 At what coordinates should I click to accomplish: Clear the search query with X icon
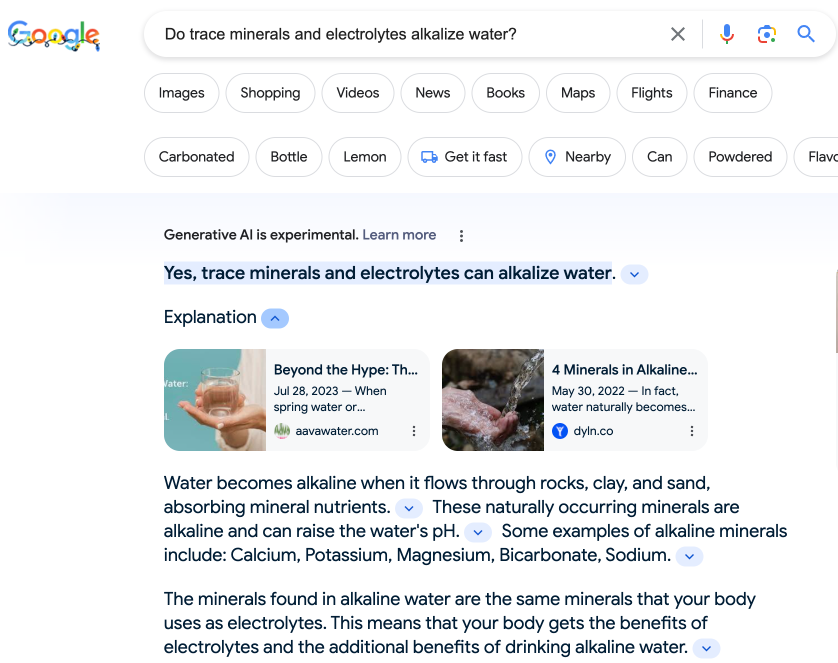pos(678,34)
